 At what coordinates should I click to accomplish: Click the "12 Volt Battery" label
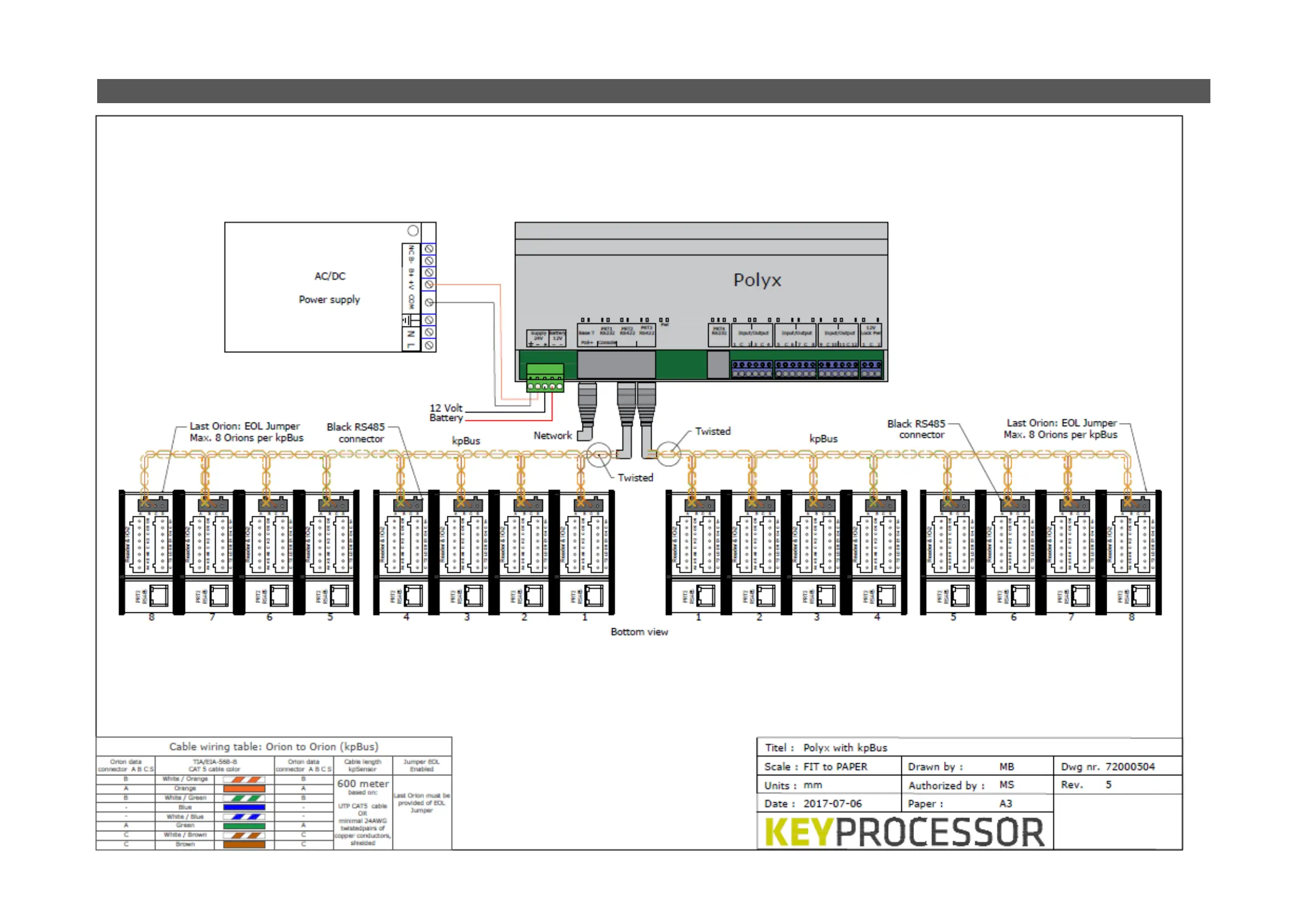click(446, 413)
